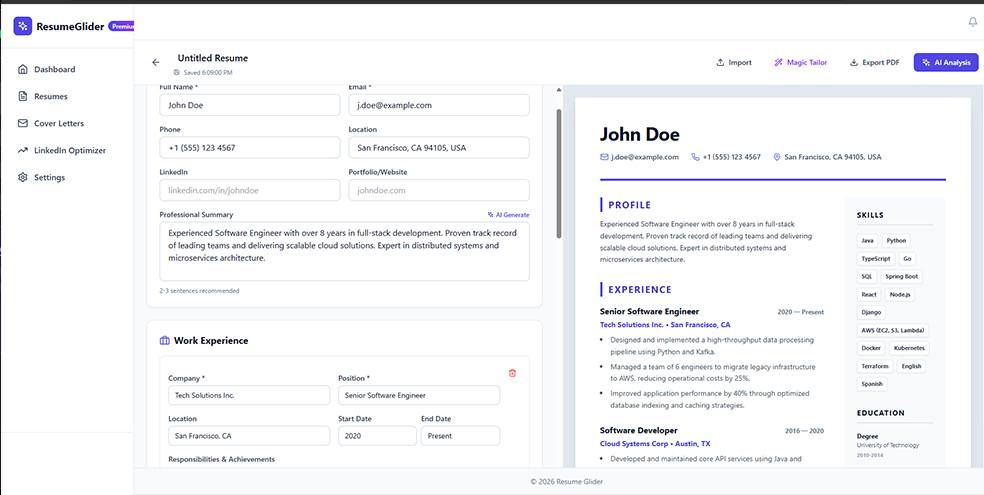Delete the Tech Solutions work experience entry
Screen dimensions: 984x495
[512, 373]
